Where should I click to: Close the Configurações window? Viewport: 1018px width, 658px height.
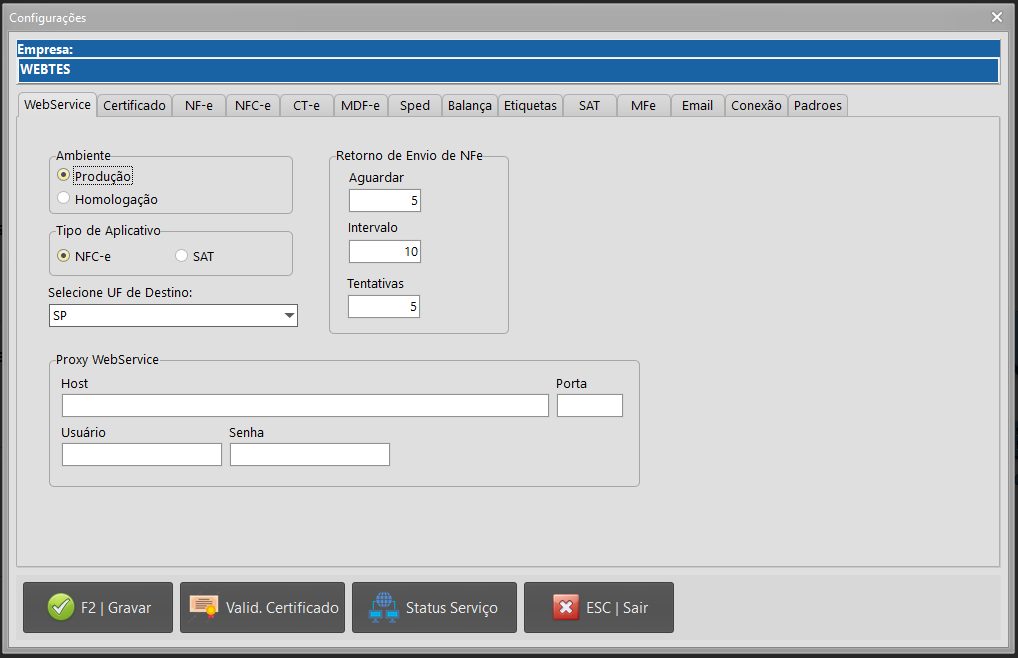click(x=996, y=17)
